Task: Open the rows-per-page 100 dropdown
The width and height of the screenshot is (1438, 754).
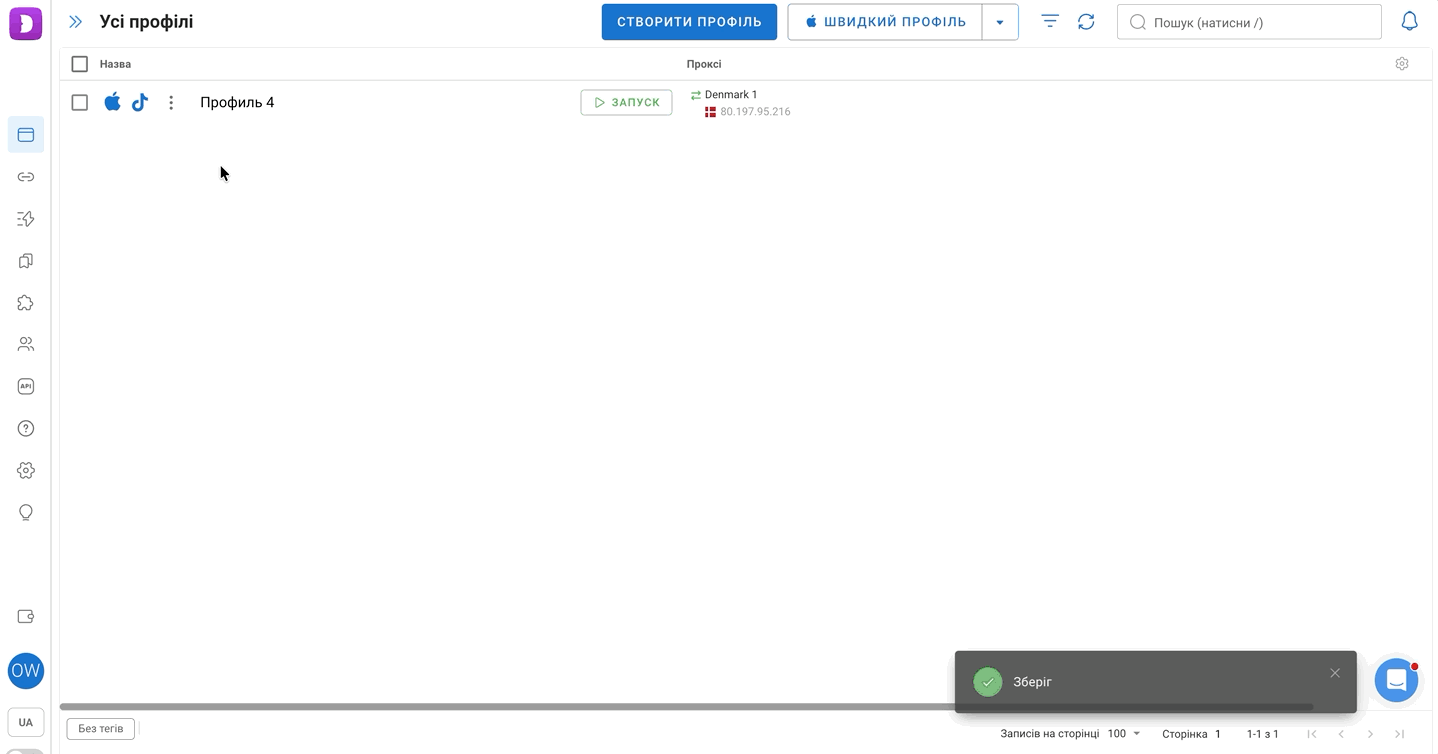Action: [1124, 734]
